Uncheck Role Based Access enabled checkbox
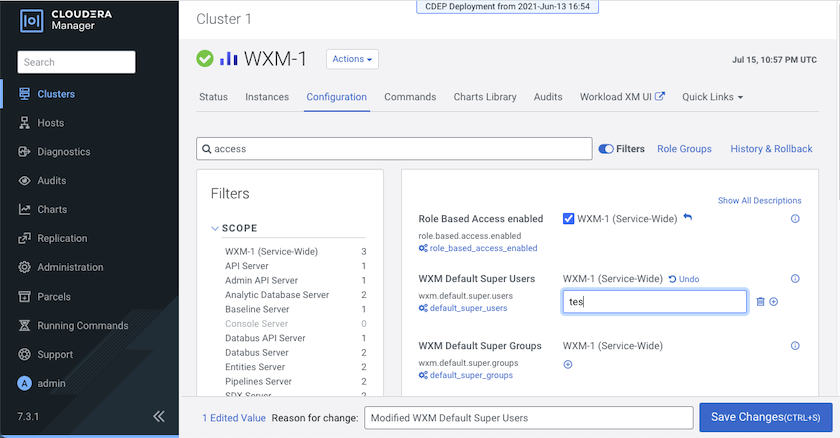 pos(569,219)
